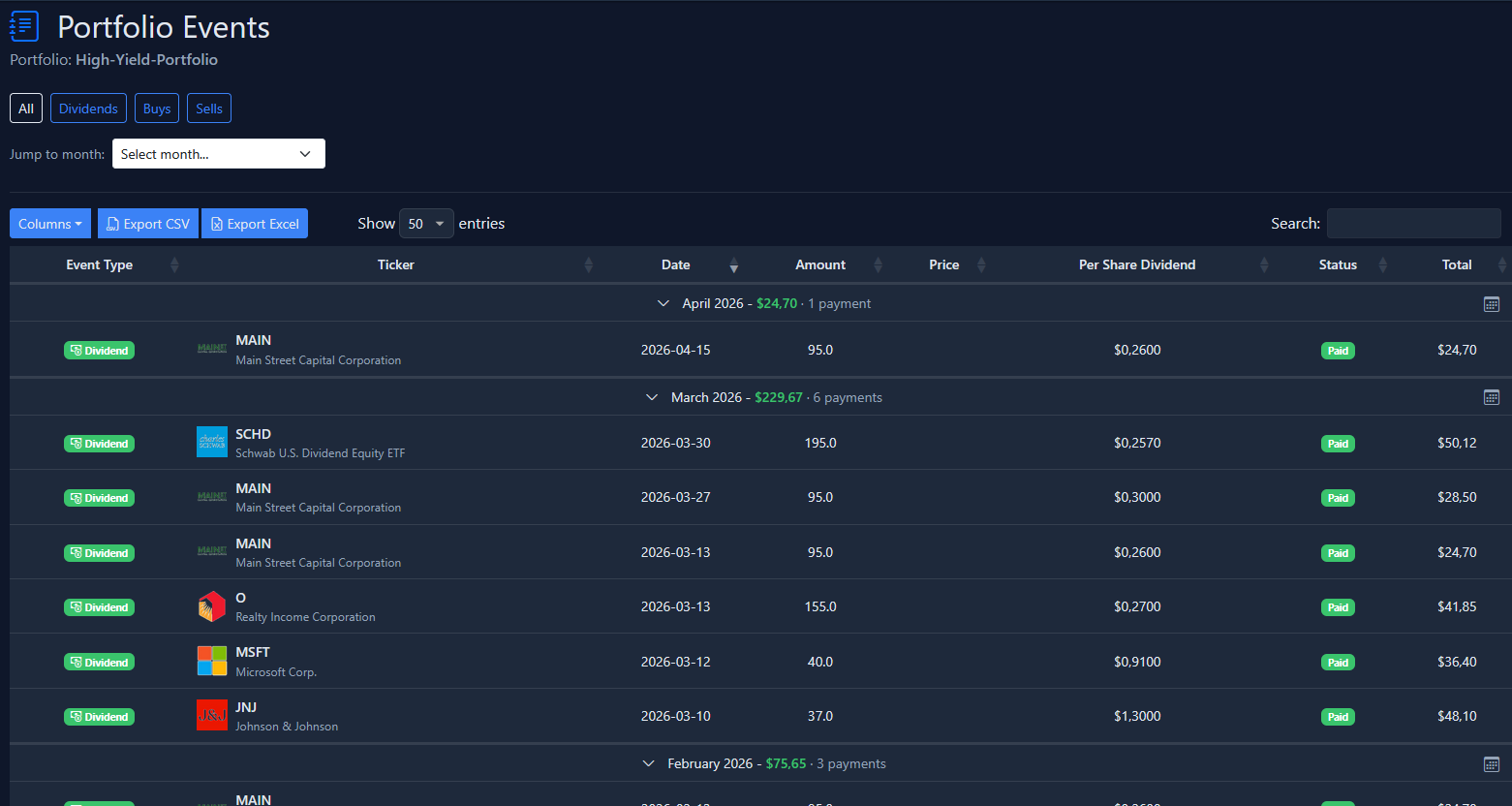Open calendar icon for April 2026 group
The width and height of the screenshot is (1512, 806).
1492,304
